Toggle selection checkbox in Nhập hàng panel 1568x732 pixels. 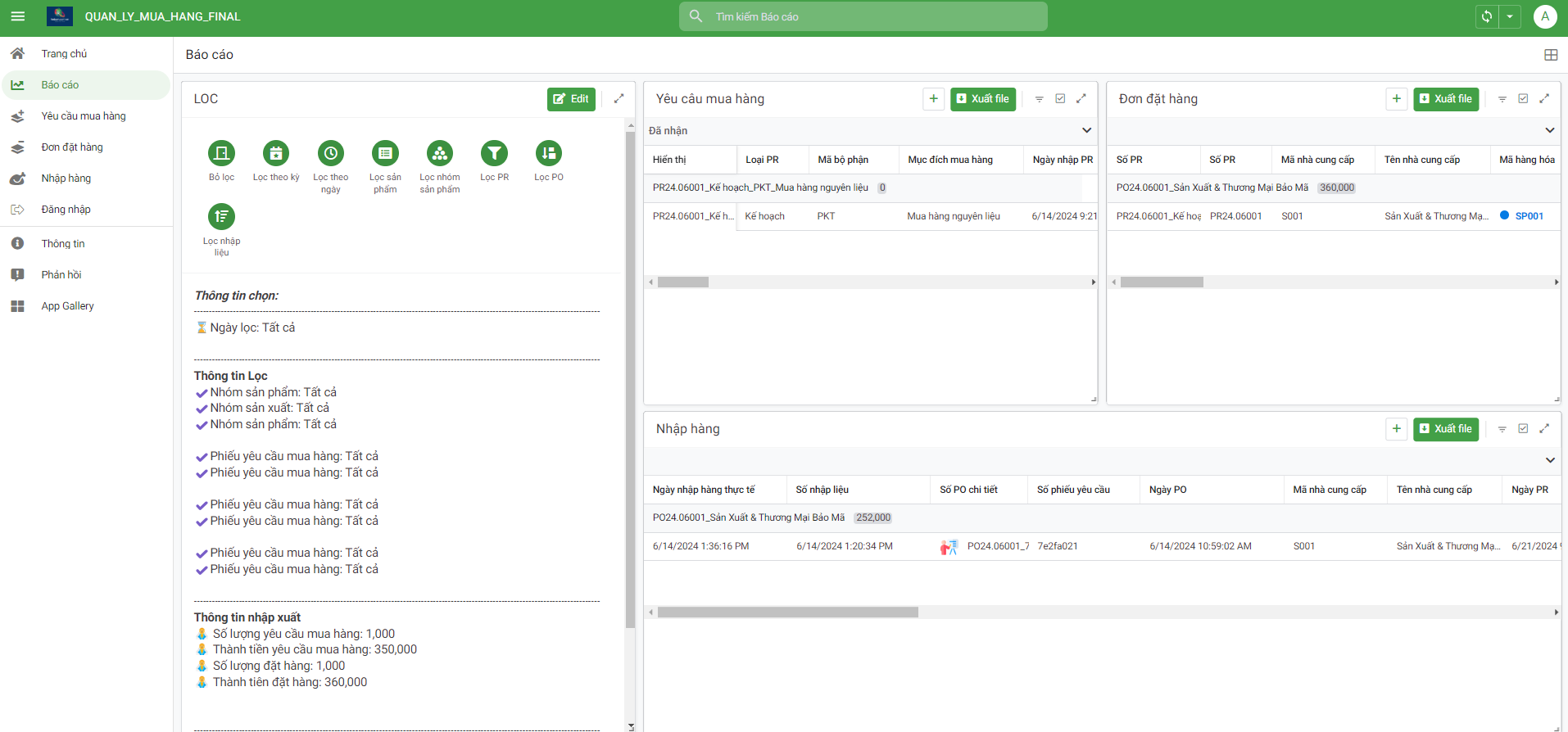point(1523,429)
